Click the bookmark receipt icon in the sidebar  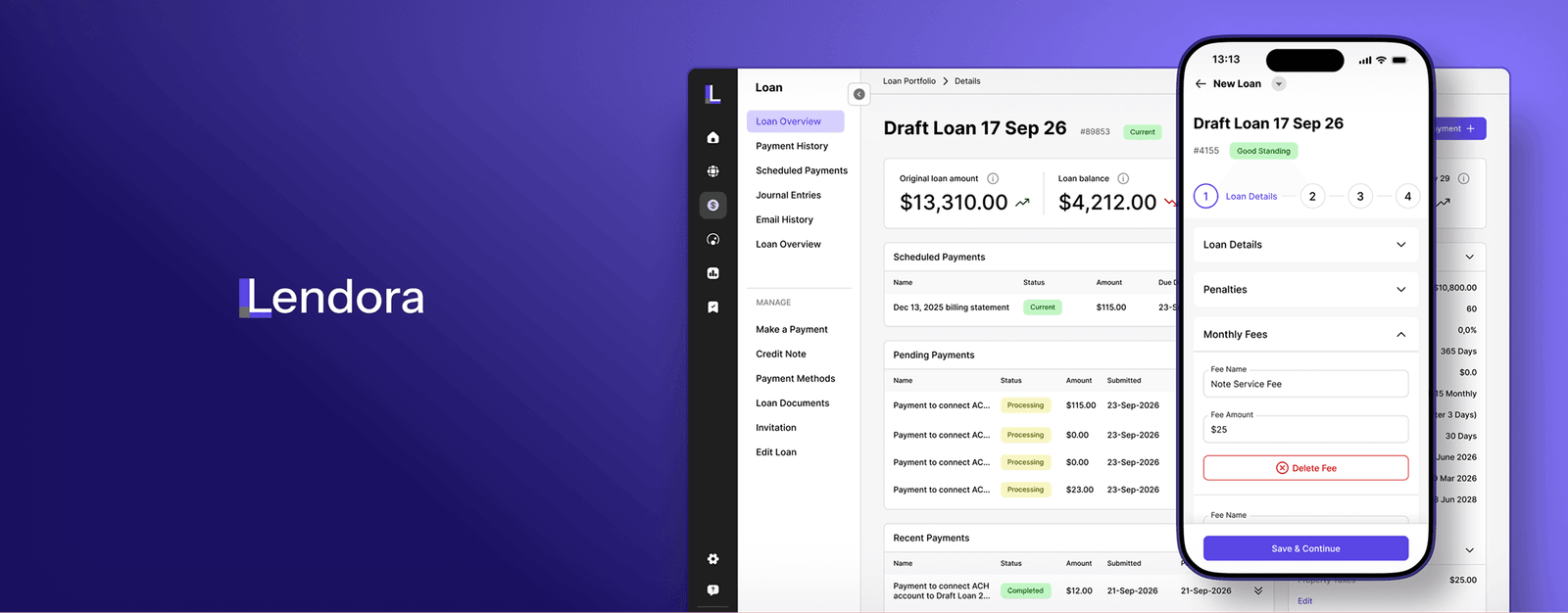712,307
